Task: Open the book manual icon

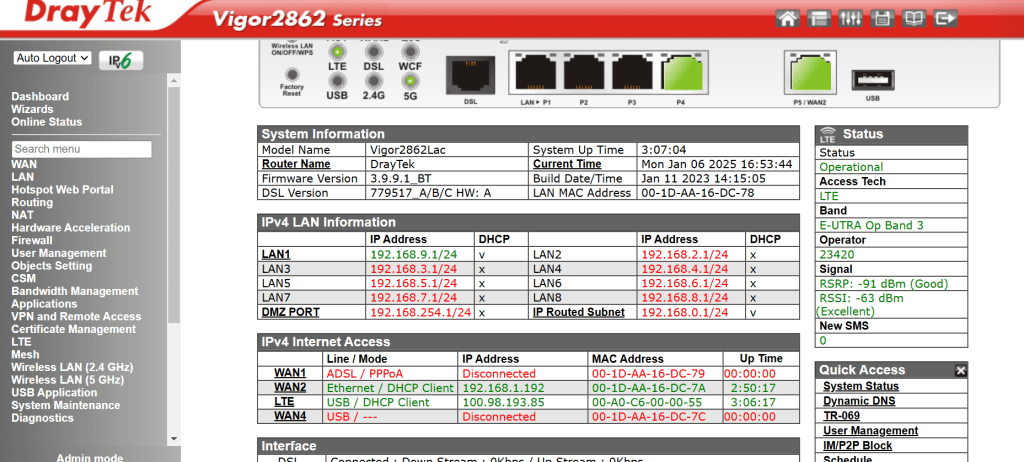Action: click(914, 18)
